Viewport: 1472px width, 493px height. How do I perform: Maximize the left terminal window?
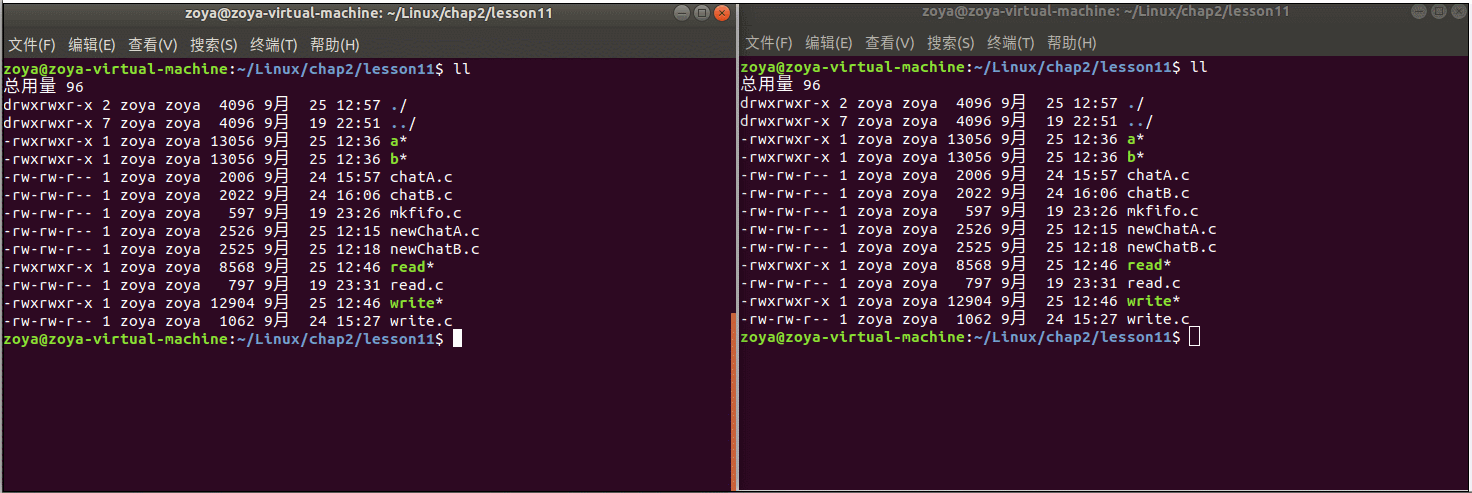point(701,13)
